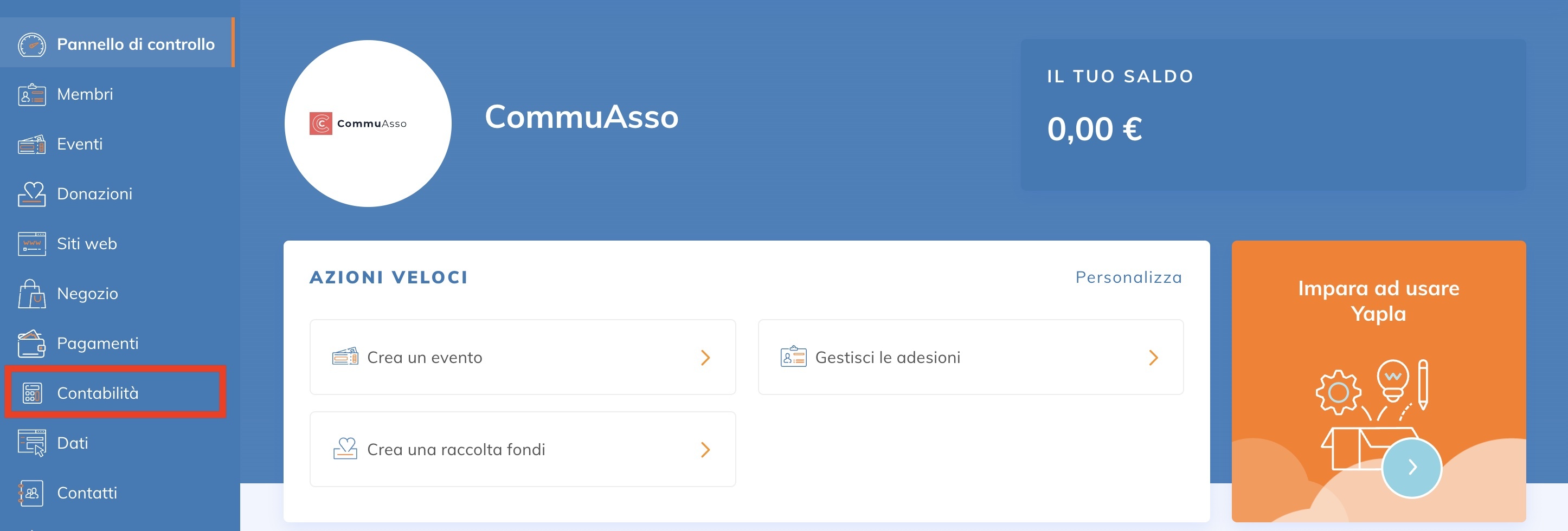
Task: Open the Pagamenti wallet icon
Action: pos(31,344)
